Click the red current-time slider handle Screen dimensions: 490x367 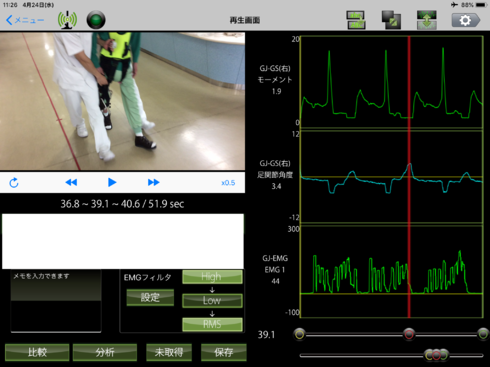[x=409, y=334]
